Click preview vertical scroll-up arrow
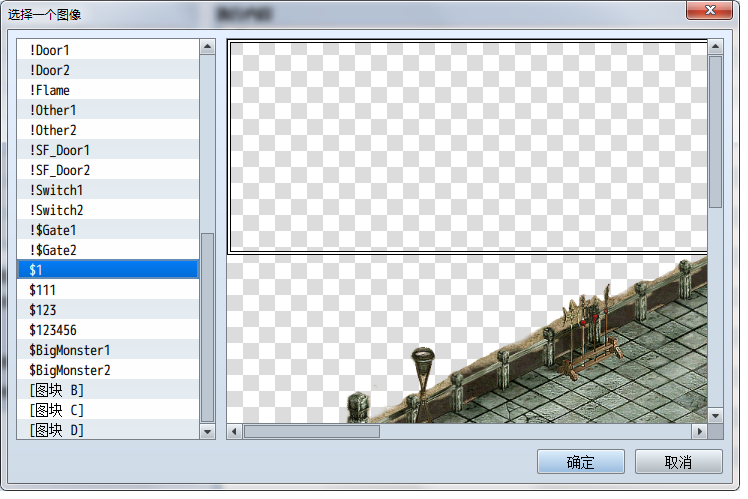The width and height of the screenshot is (748, 499). point(715,46)
